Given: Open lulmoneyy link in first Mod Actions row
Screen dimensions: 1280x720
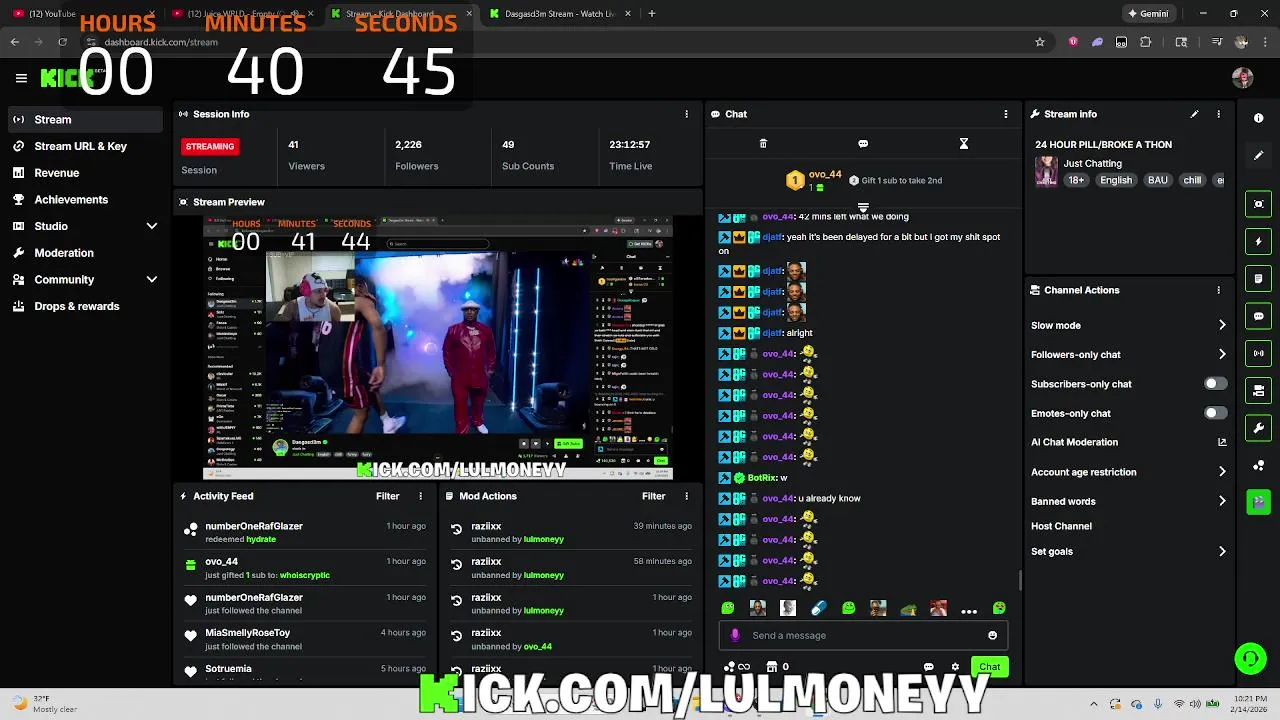Looking at the screenshot, I should [x=544, y=539].
